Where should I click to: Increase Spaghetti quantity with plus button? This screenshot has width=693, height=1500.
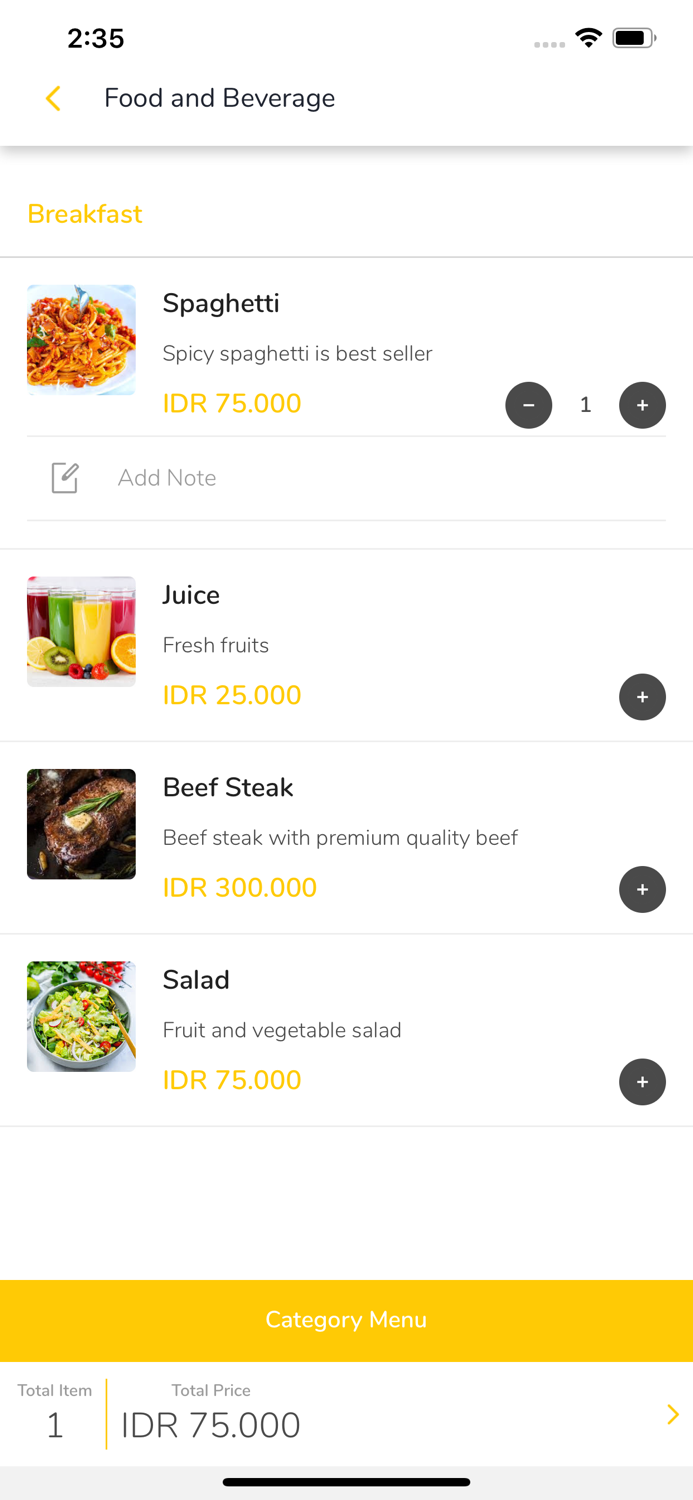(x=642, y=405)
